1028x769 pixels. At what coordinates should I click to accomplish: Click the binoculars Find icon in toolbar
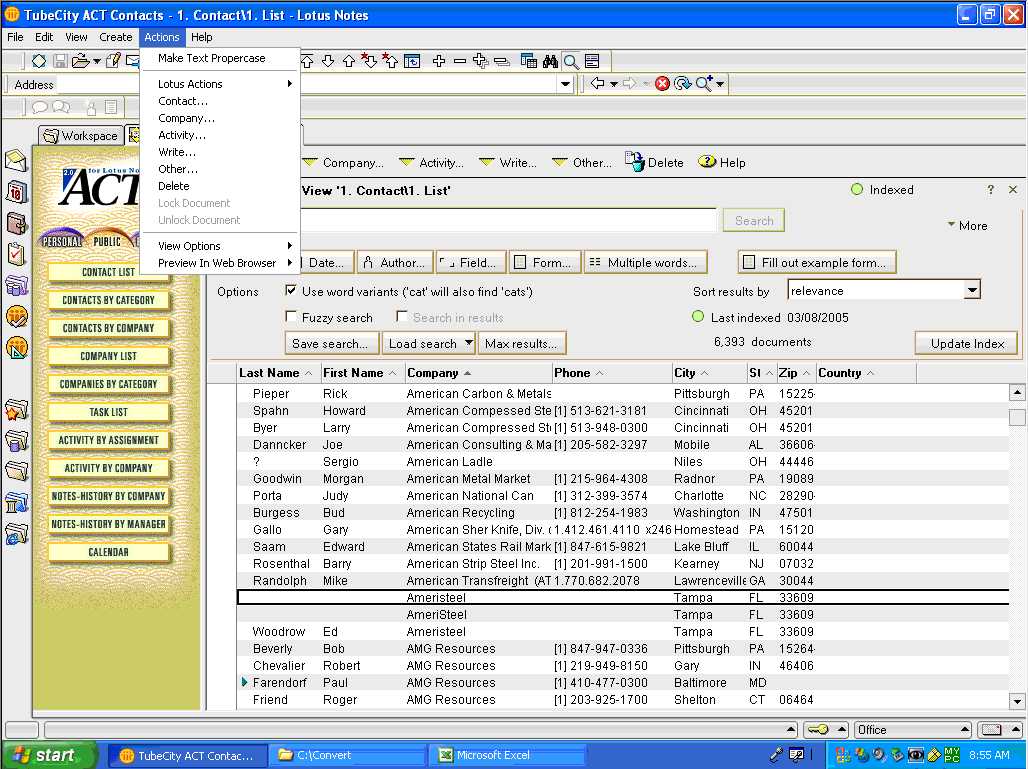tap(550, 61)
